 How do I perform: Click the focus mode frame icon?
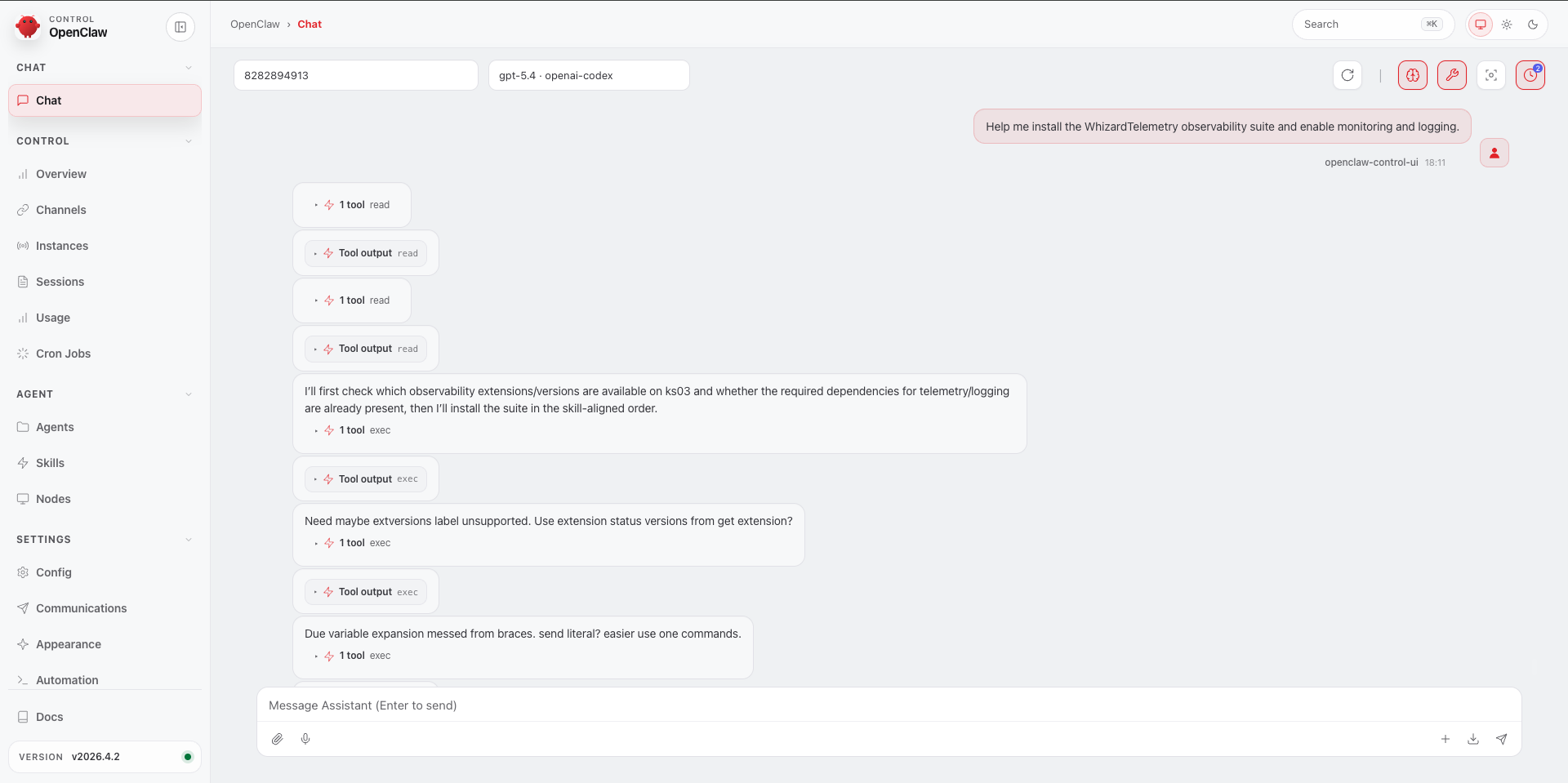point(1490,75)
